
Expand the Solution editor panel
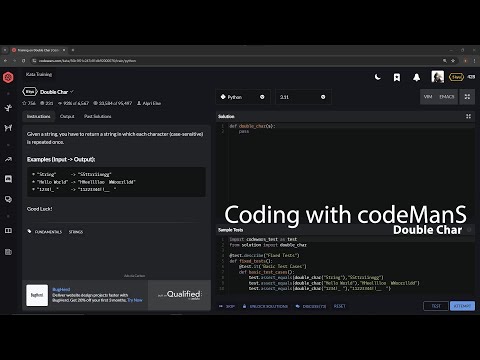coord(468,116)
